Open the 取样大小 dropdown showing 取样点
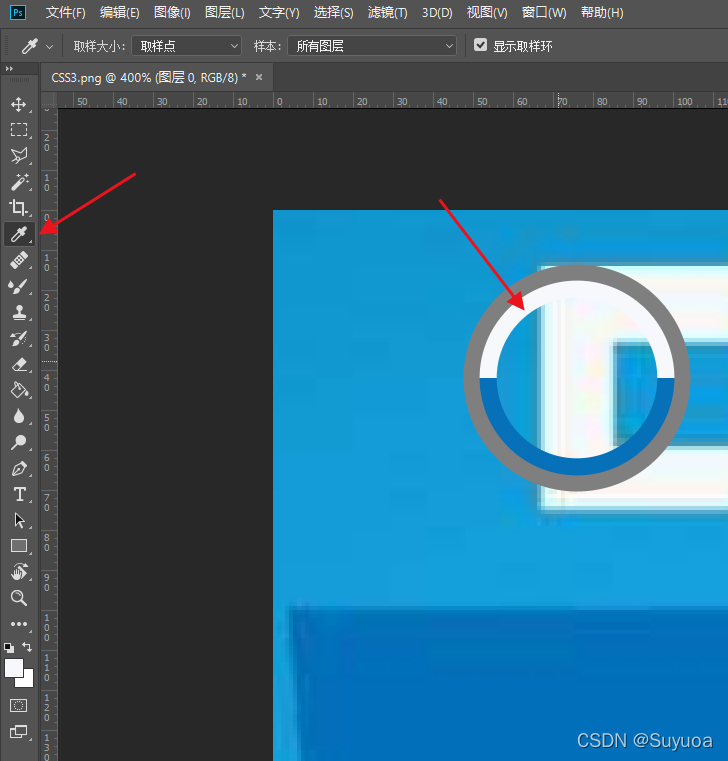Screen dimensions: 728x761 [186, 46]
